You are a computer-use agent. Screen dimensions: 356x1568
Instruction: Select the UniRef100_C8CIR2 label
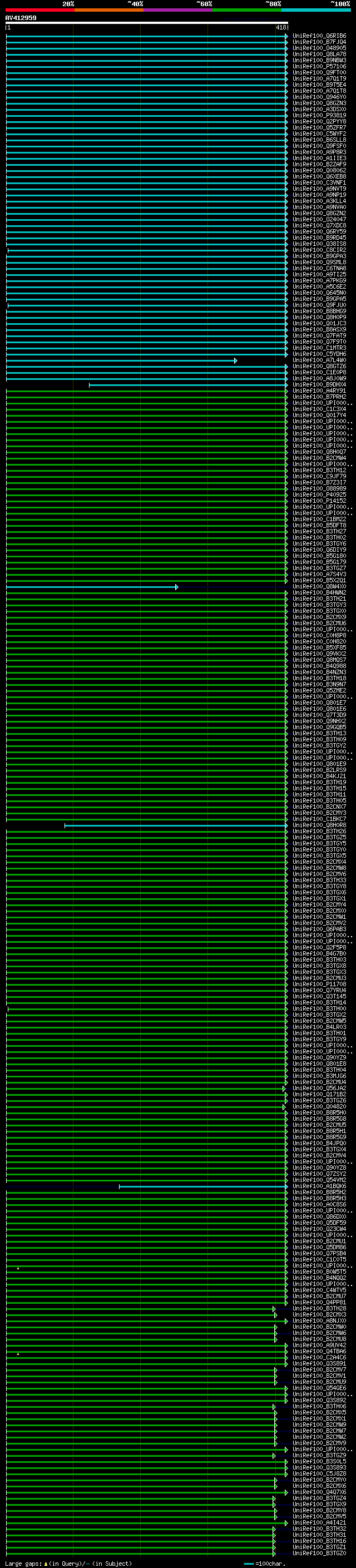[319, 250]
